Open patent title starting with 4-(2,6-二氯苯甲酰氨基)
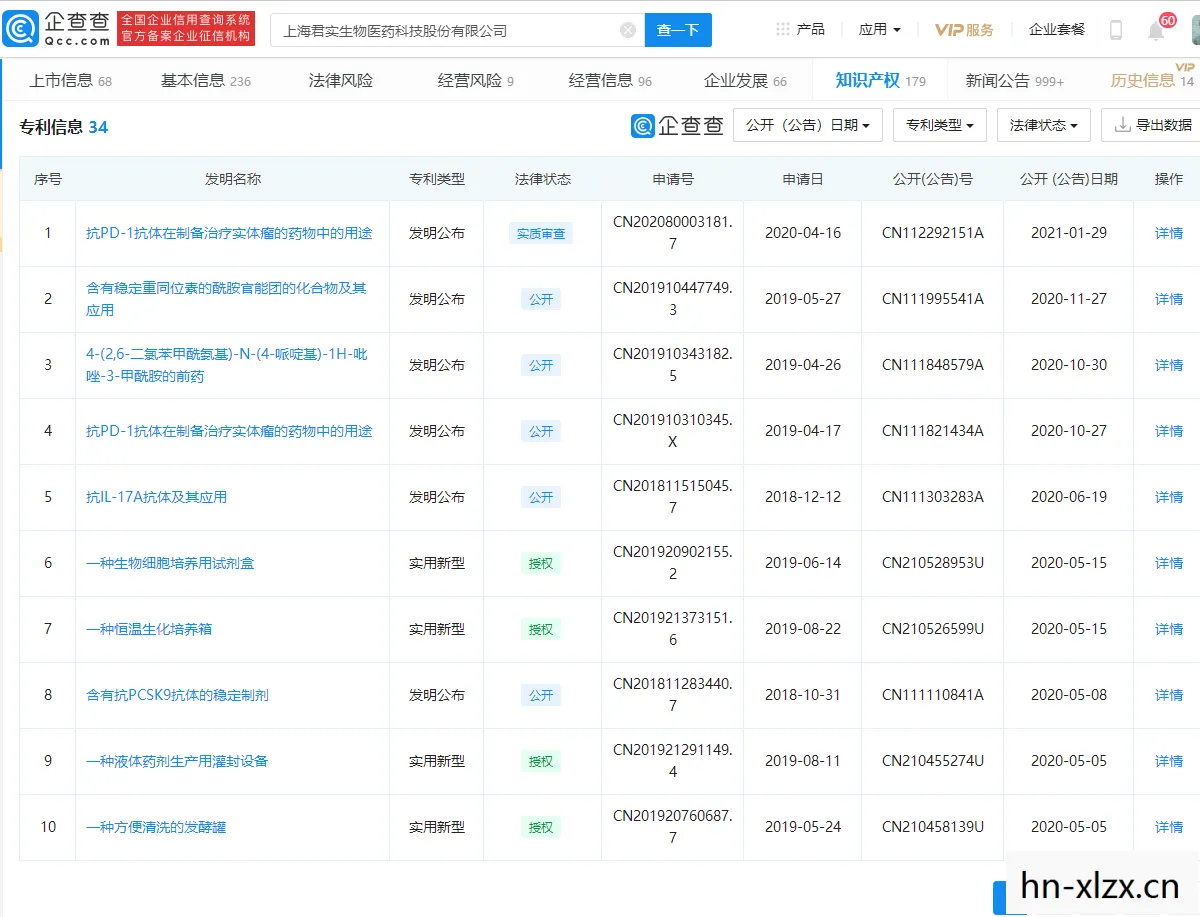This screenshot has height=917, width=1200. (x=227, y=365)
